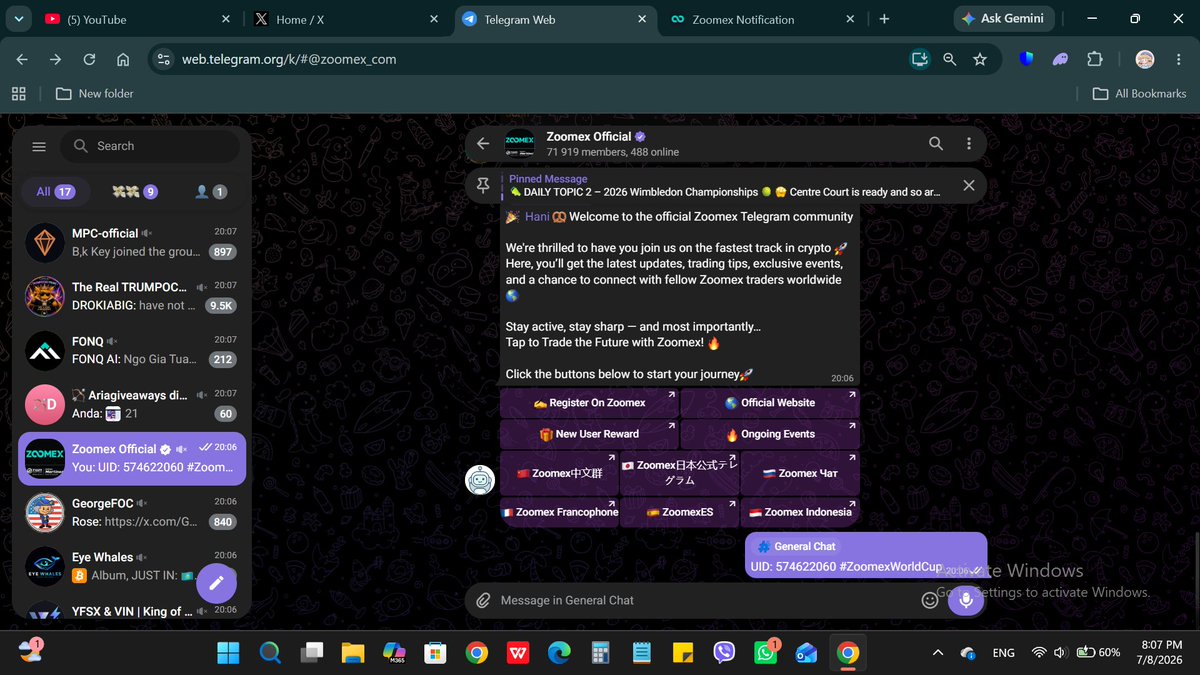Click the Message in General Chat field
Viewport: 1200px width, 675px height.
(705, 600)
